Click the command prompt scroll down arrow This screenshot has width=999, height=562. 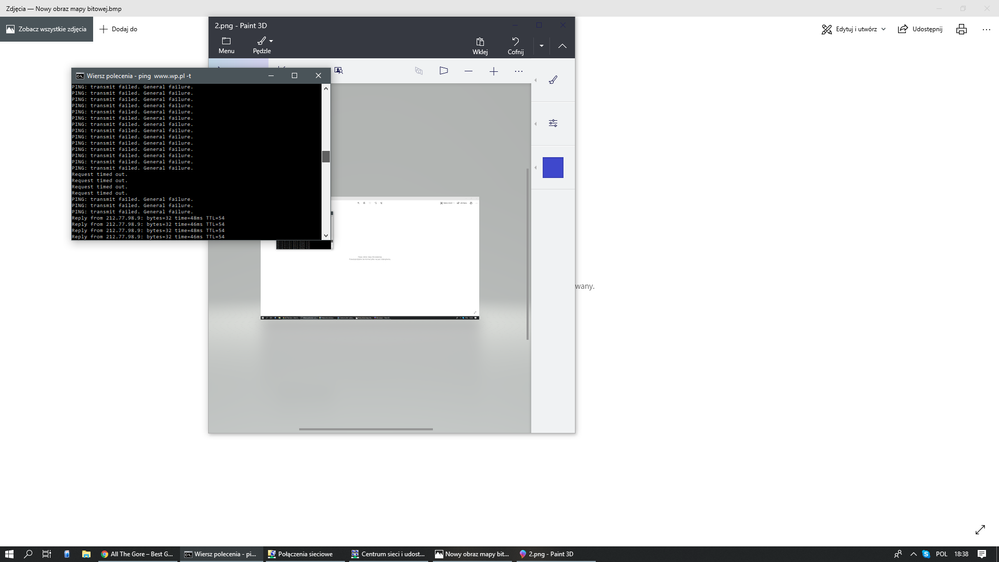tap(326, 236)
